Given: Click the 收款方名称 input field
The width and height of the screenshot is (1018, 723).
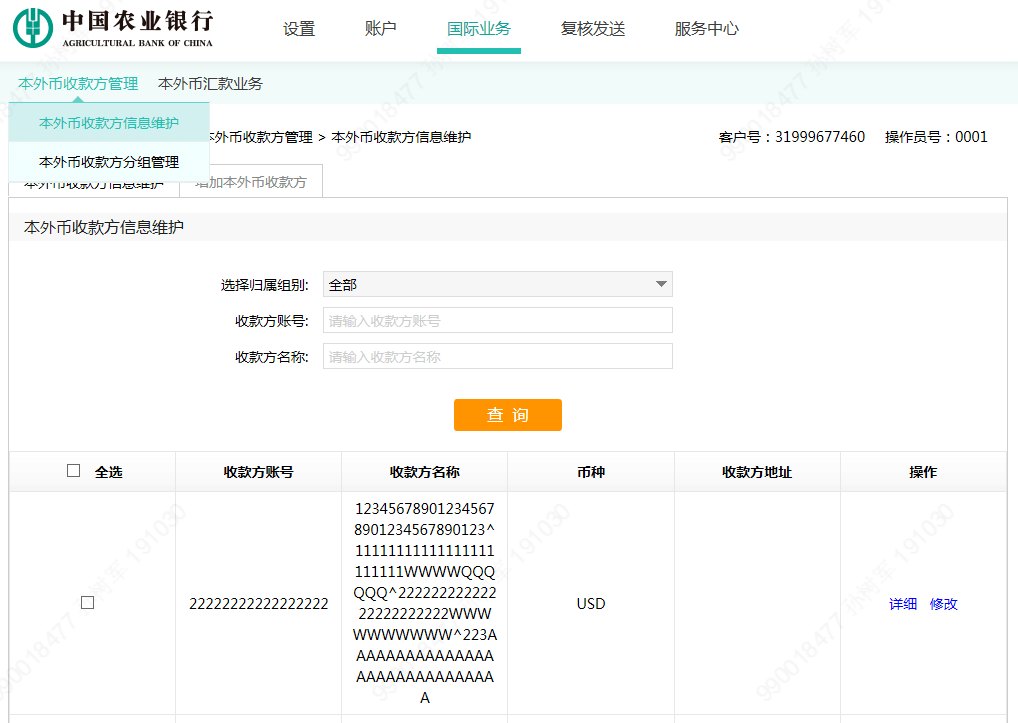Looking at the screenshot, I should (x=497, y=355).
